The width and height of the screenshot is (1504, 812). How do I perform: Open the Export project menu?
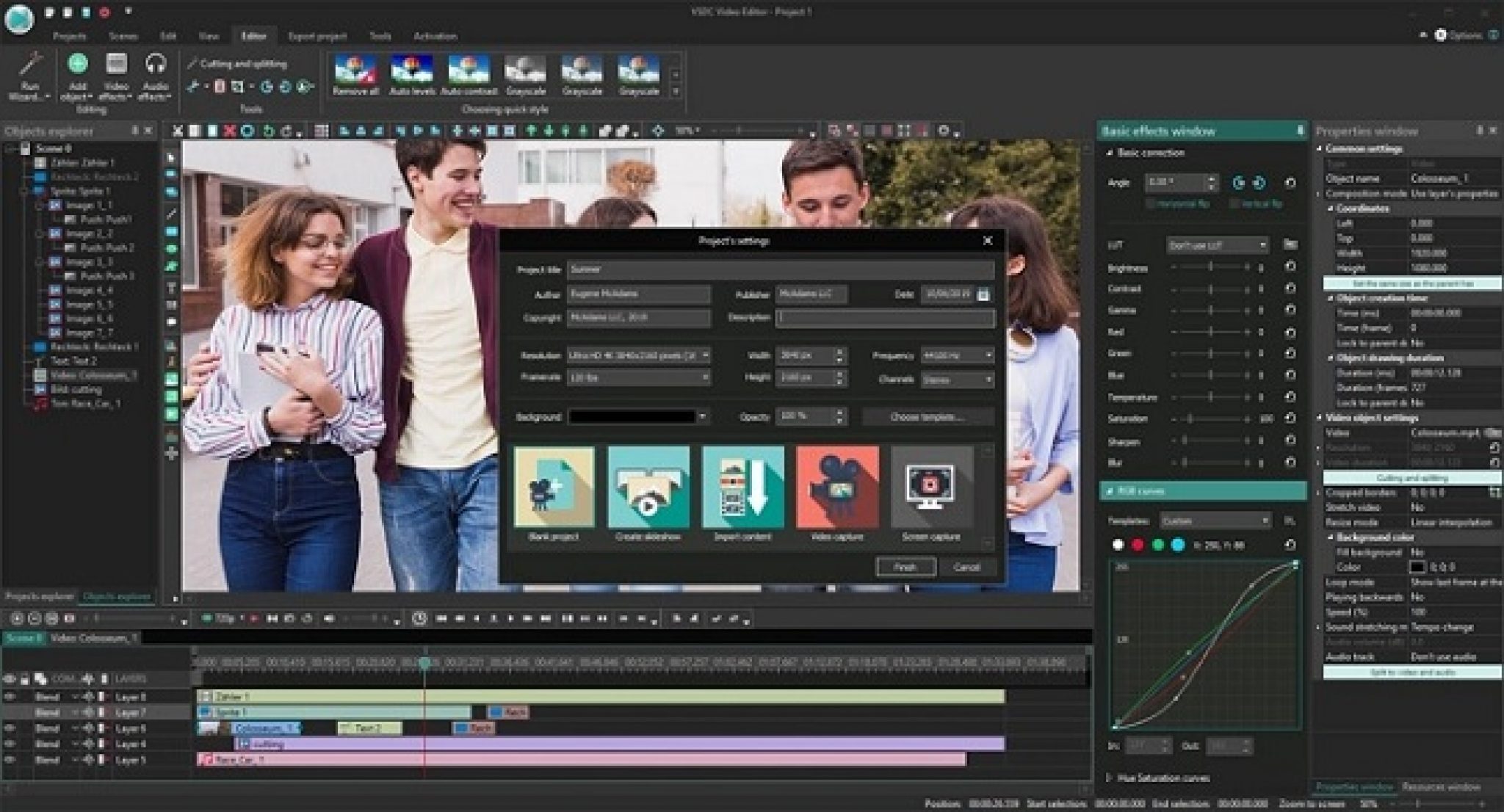click(x=316, y=35)
